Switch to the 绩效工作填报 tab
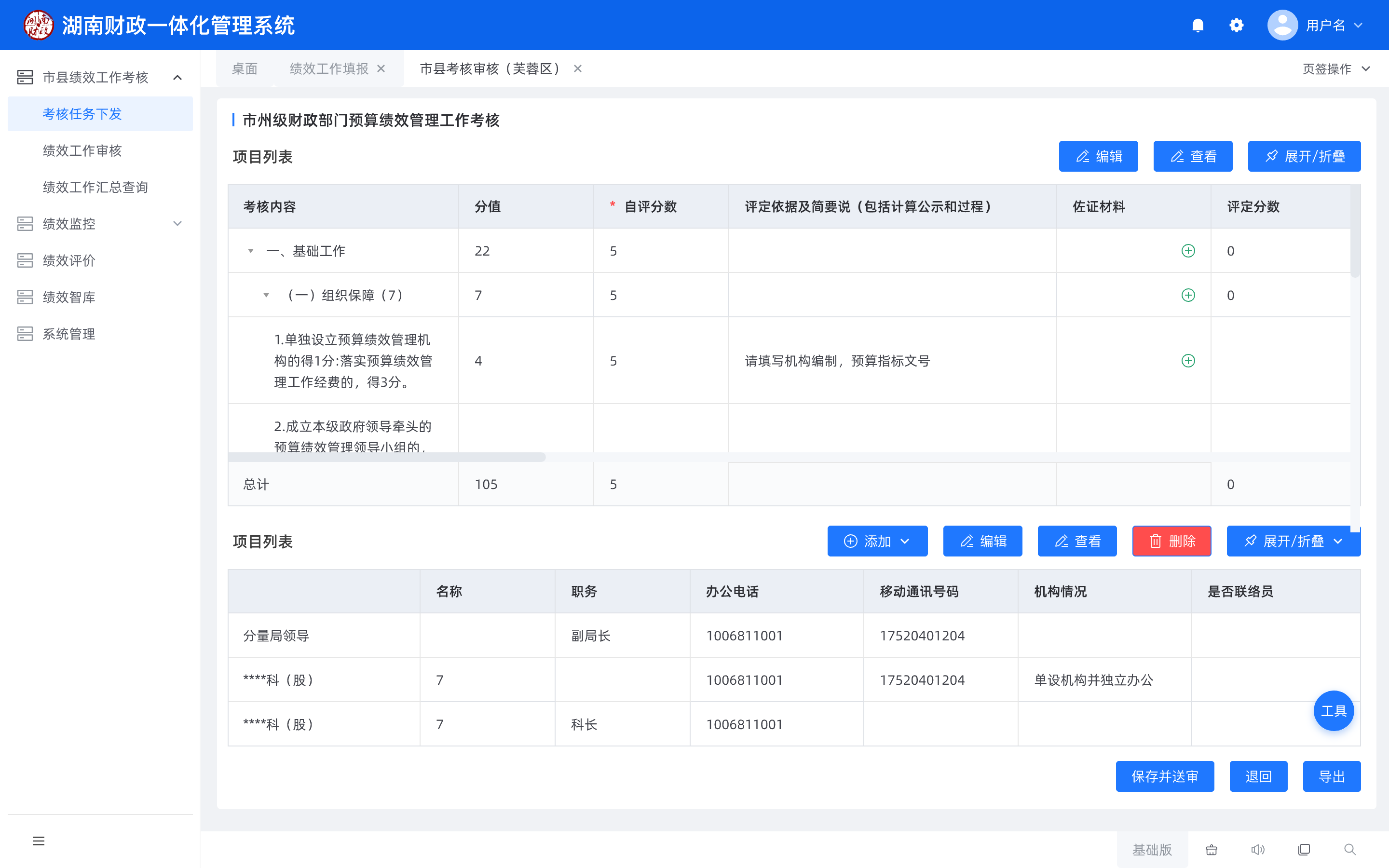Image resolution: width=1389 pixels, height=868 pixels. coord(329,69)
